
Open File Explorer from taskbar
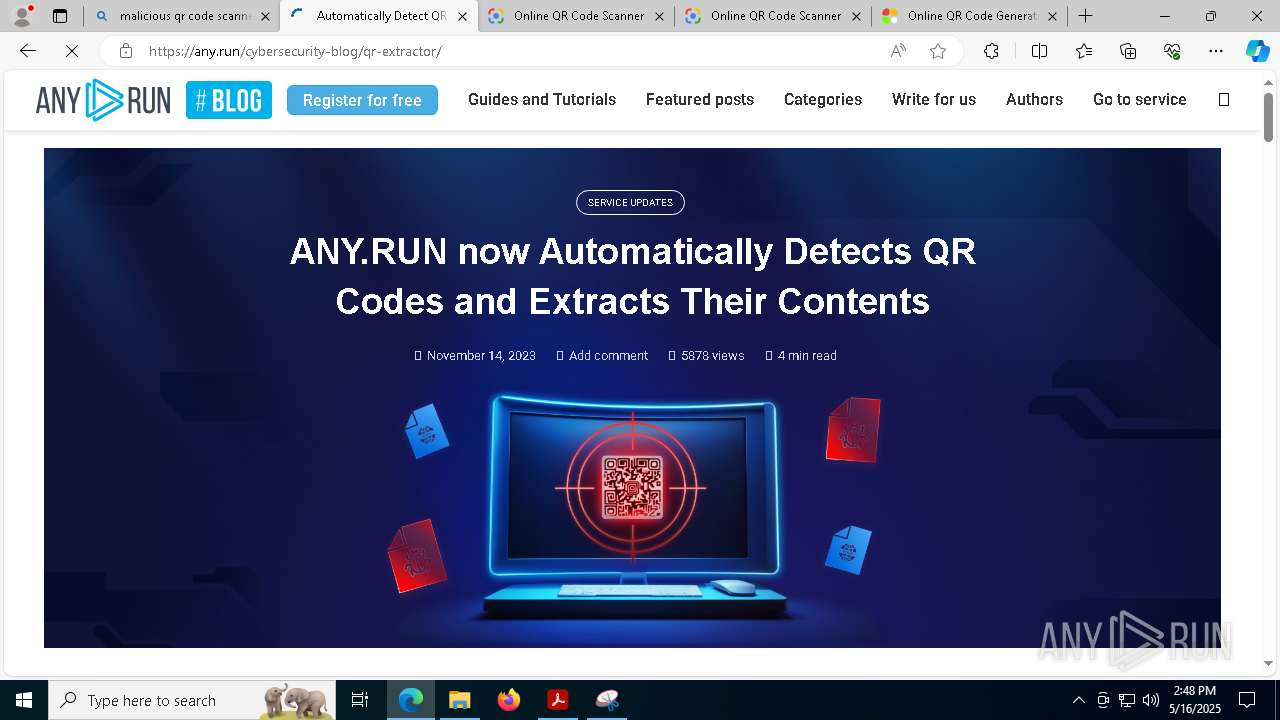tap(460, 700)
